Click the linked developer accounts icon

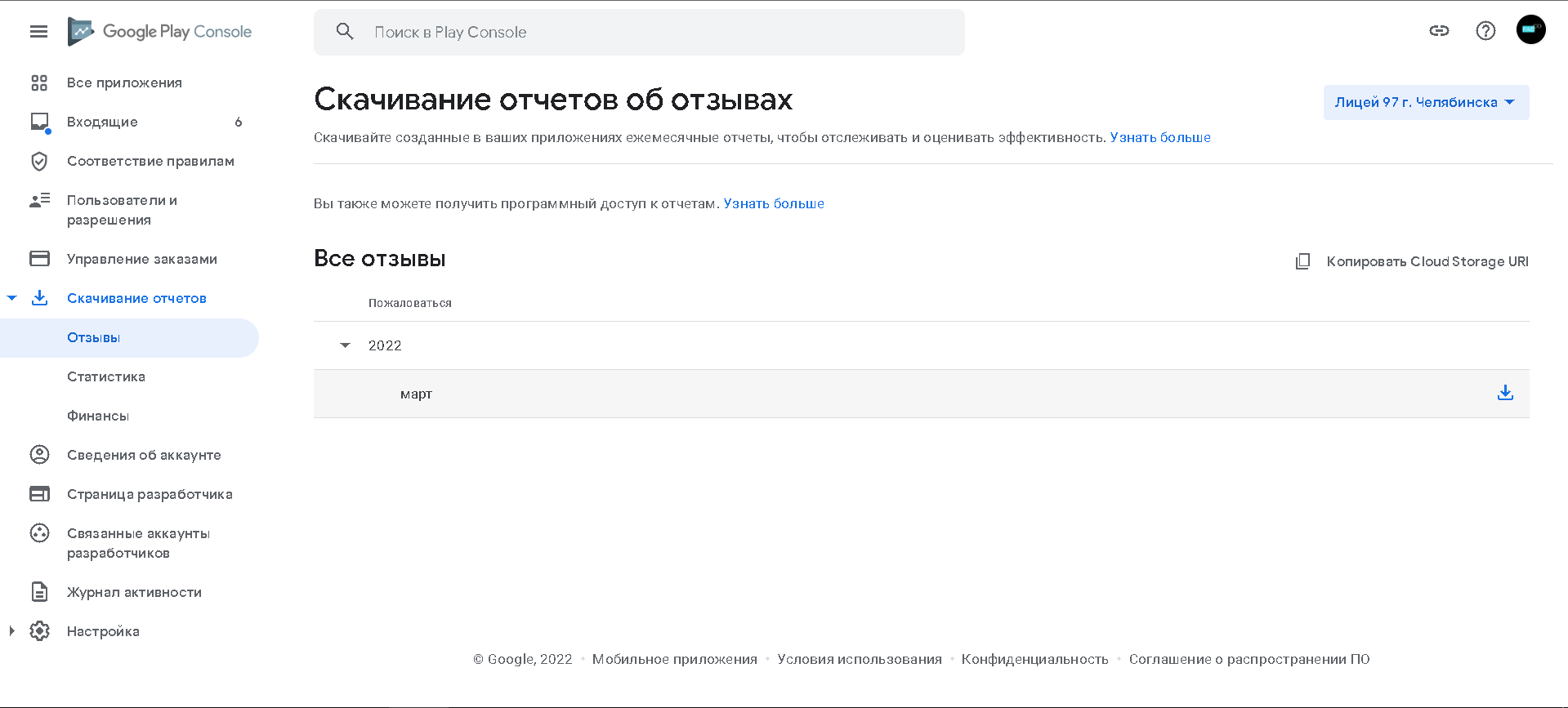pos(39,533)
